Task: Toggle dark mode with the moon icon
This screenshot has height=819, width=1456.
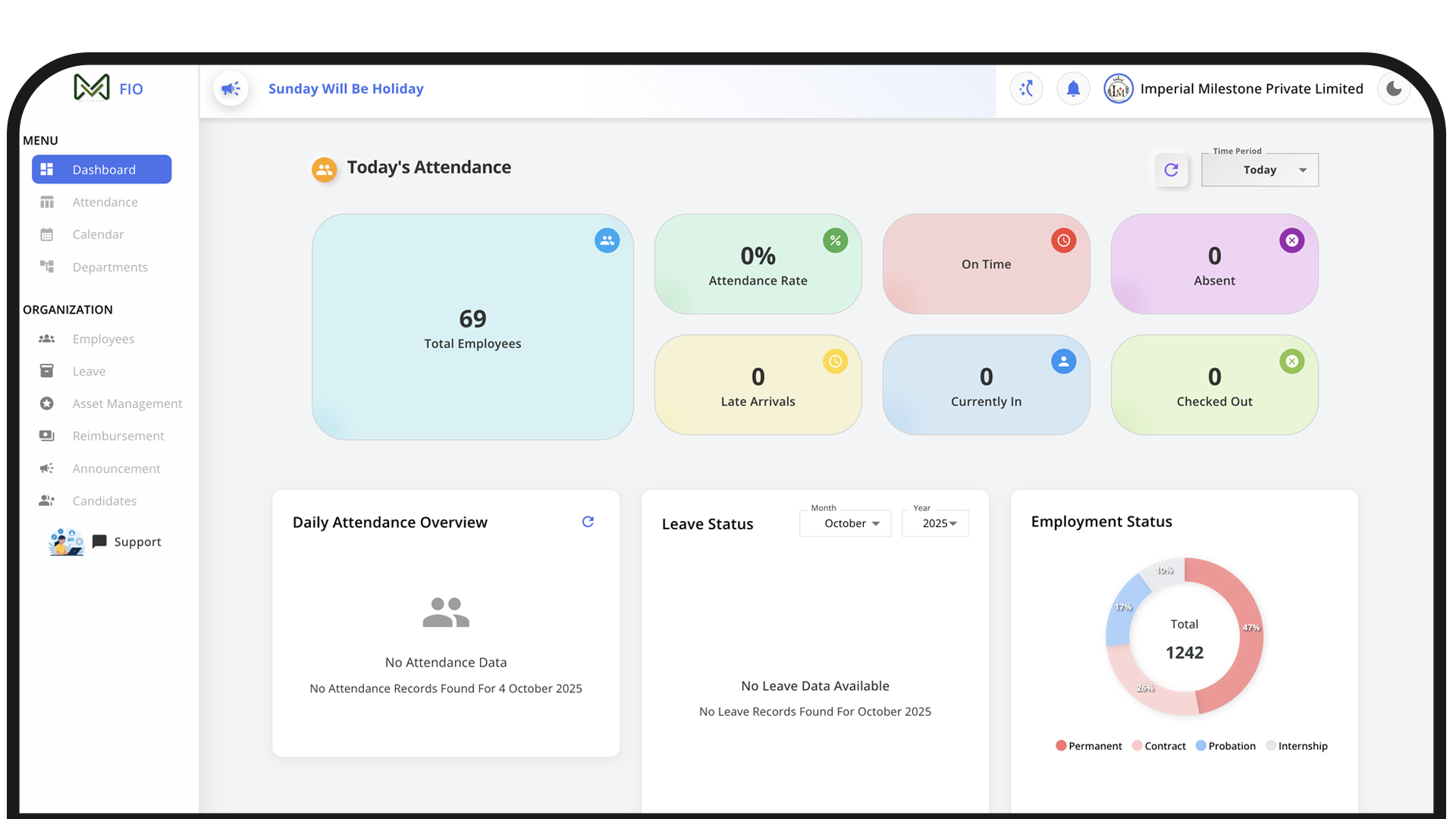Action: (x=1394, y=89)
